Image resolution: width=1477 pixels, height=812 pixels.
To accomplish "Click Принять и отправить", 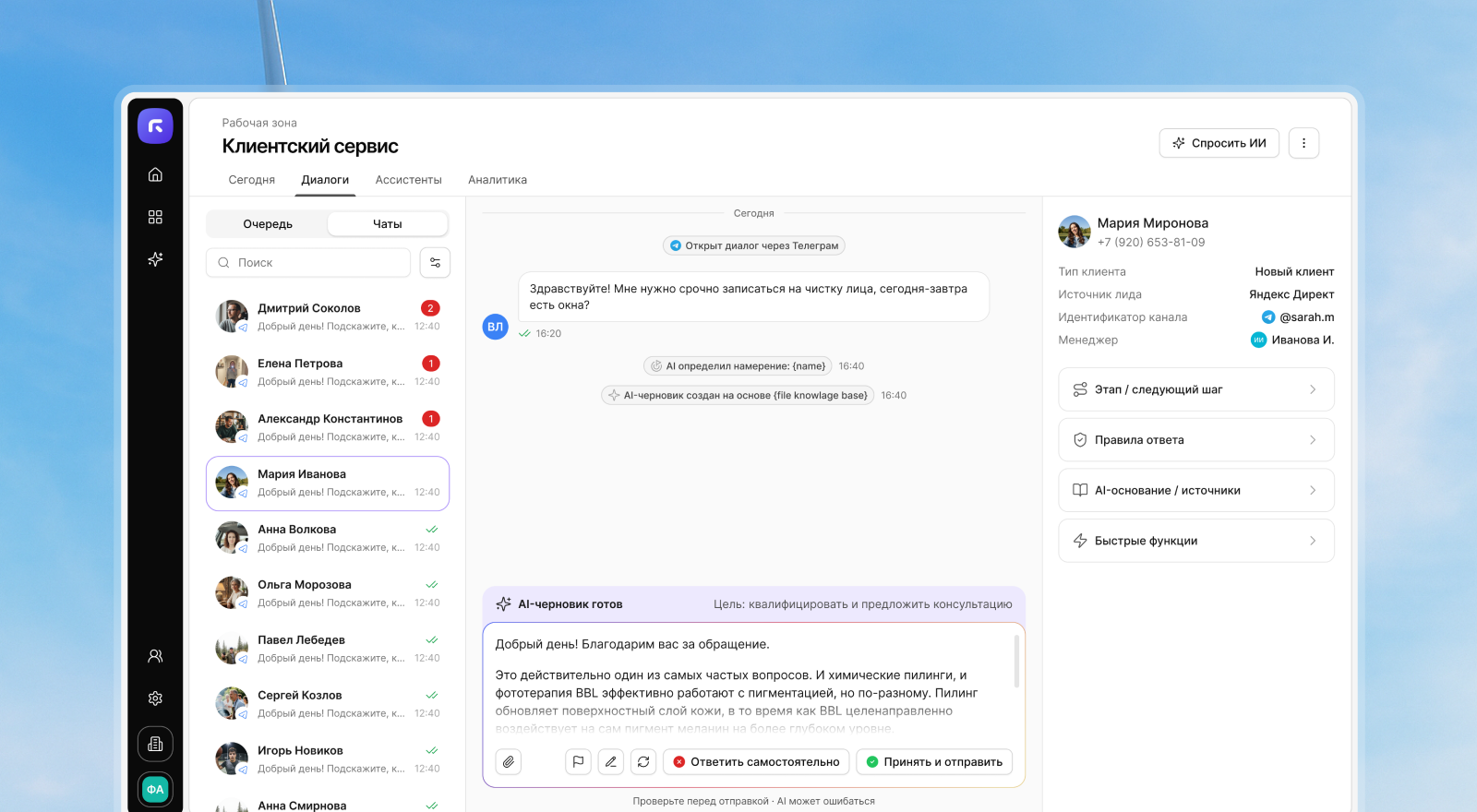I will [x=934, y=762].
